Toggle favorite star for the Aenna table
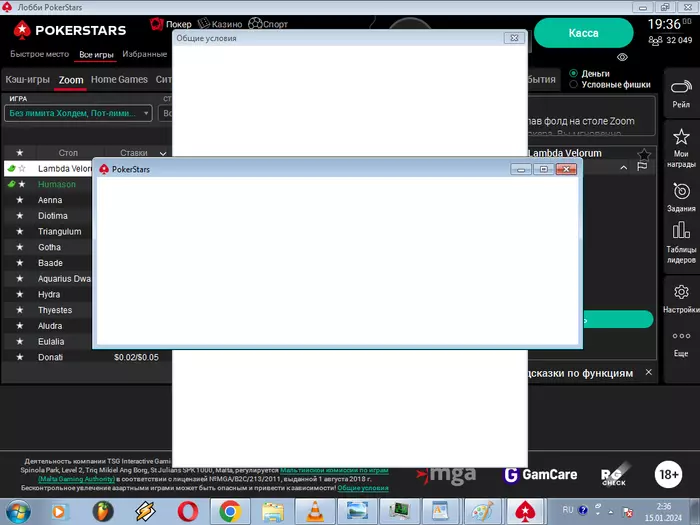Viewport: 700px width, 525px height. pyautogui.click(x=20, y=200)
